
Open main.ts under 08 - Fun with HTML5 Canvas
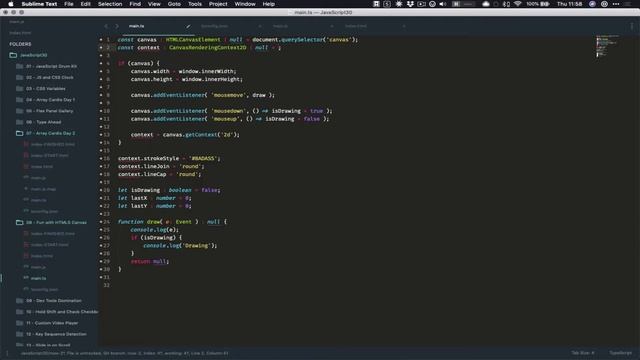38,278
